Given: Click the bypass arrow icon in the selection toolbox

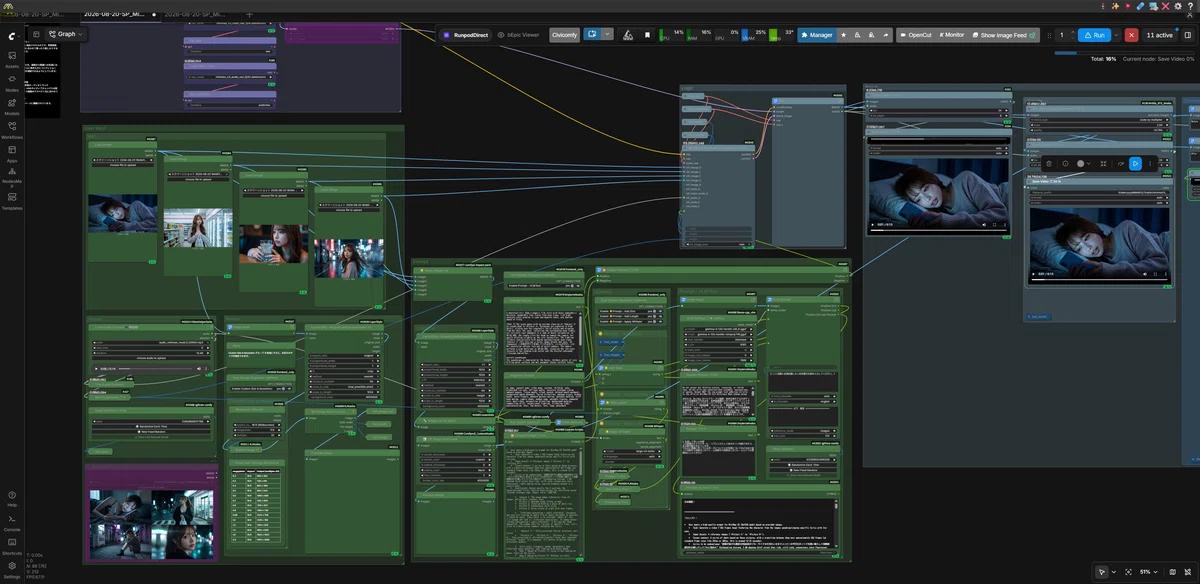Looking at the screenshot, I should point(1121,163).
